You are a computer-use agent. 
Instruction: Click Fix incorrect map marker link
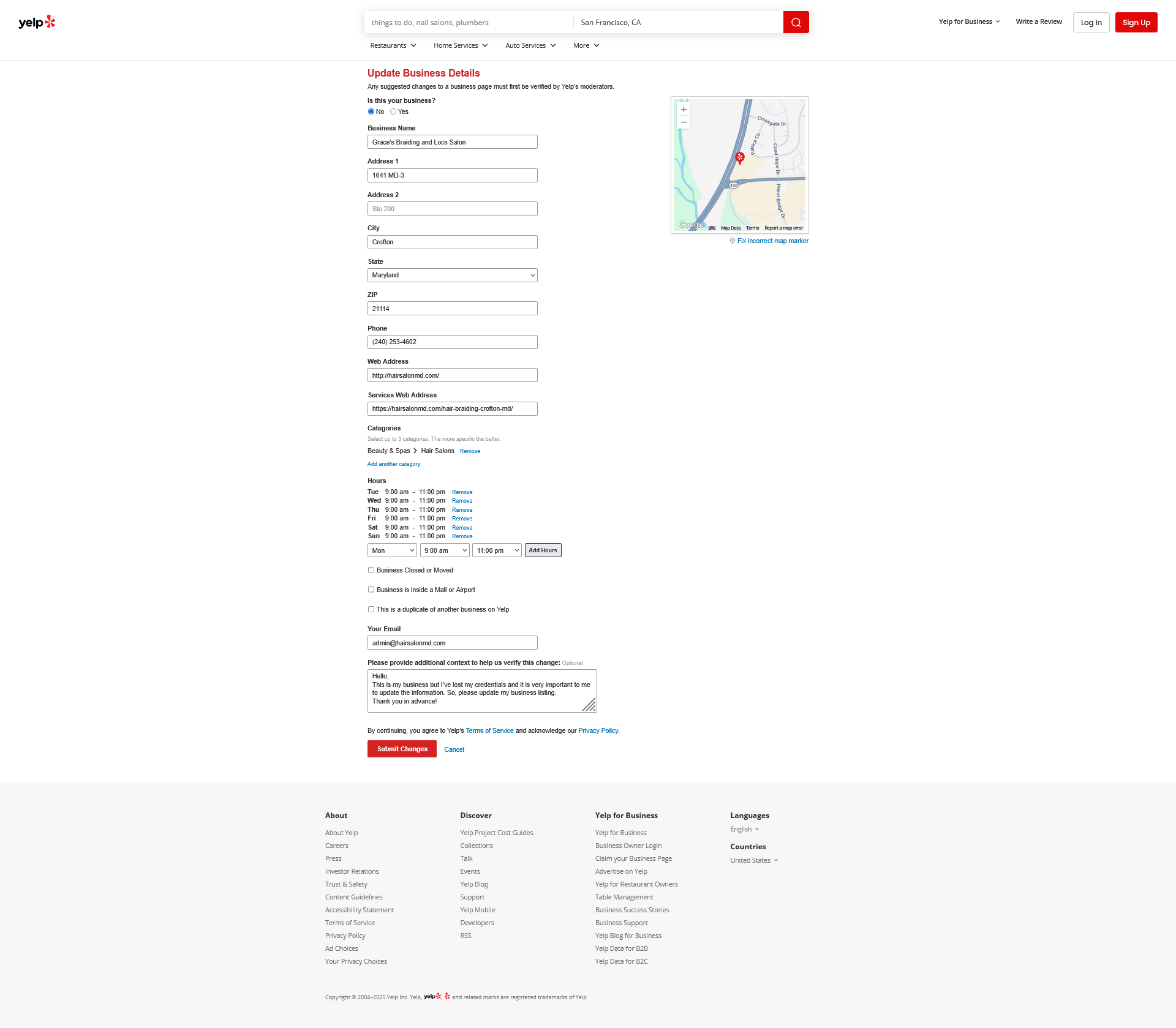[772, 241]
